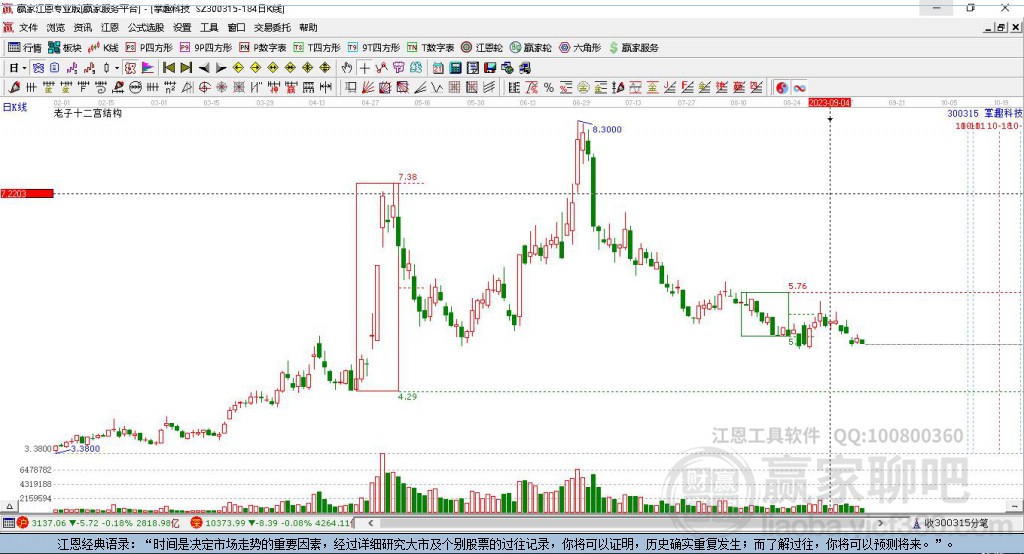This screenshot has width=1024, height=554.
Task: Open the calendar icon tool
Action: (438, 68)
